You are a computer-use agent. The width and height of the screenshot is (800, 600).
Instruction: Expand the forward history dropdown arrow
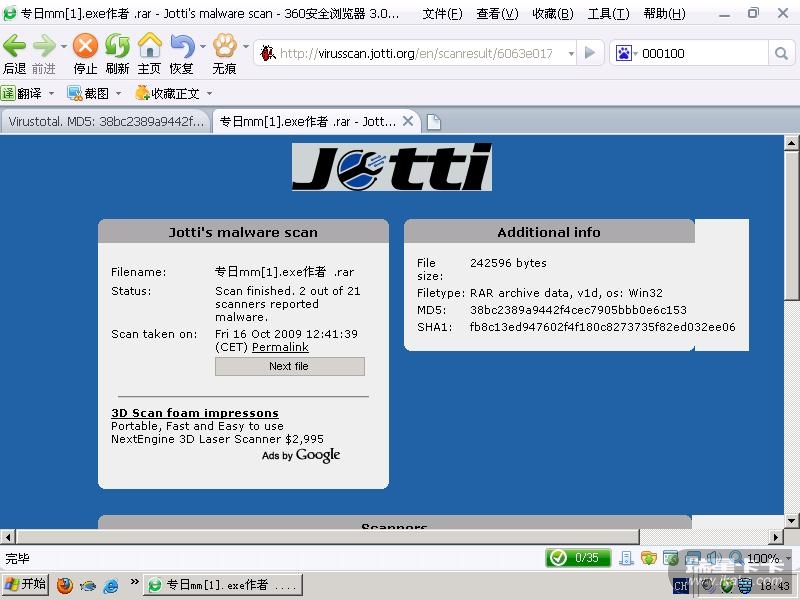[x=64, y=46]
